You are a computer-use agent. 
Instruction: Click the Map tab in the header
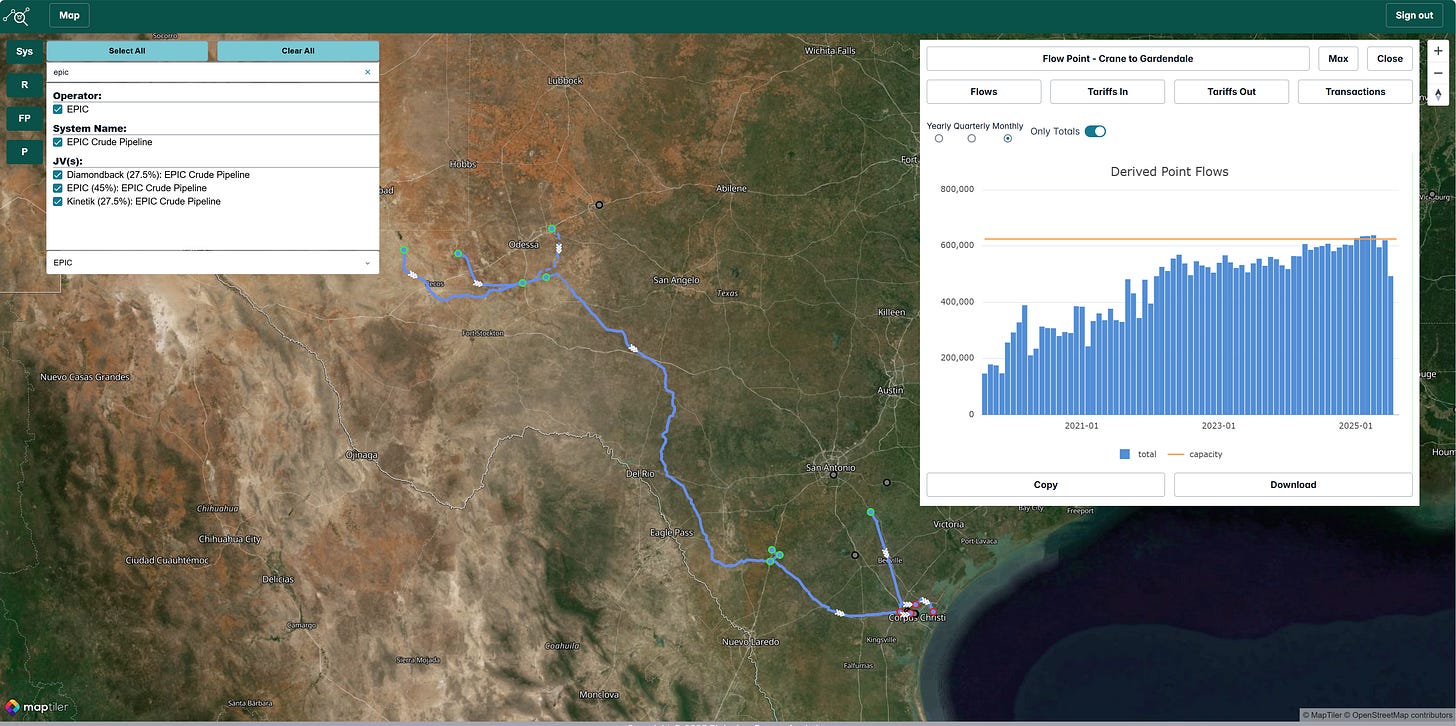pos(69,15)
